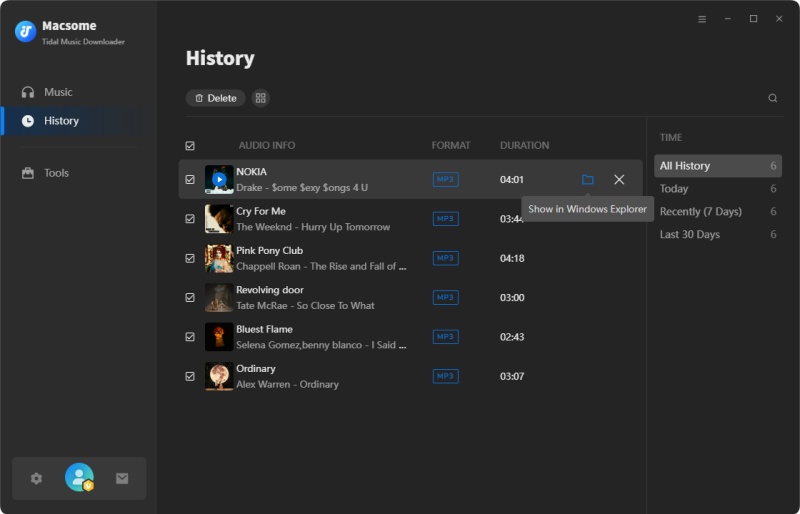Open the user account avatar
The width and height of the screenshot is (800, 514).
(x=79, y=477)
